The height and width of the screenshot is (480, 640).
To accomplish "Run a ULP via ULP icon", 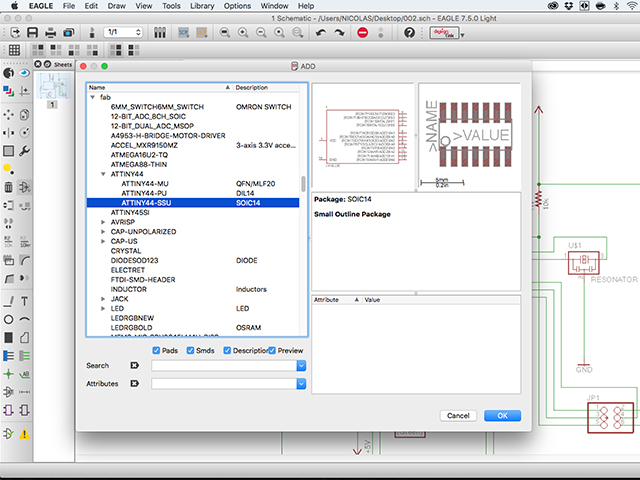I will point(202,33).
